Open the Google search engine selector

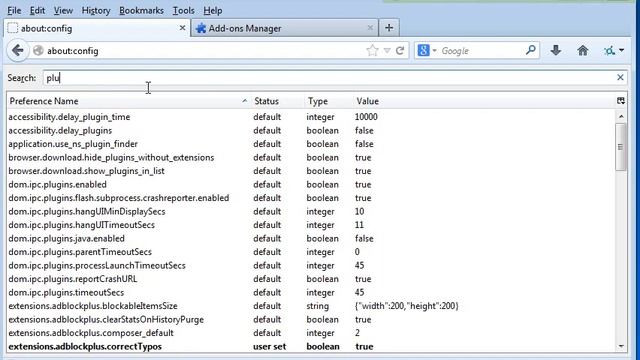click(x=427, y=51)
